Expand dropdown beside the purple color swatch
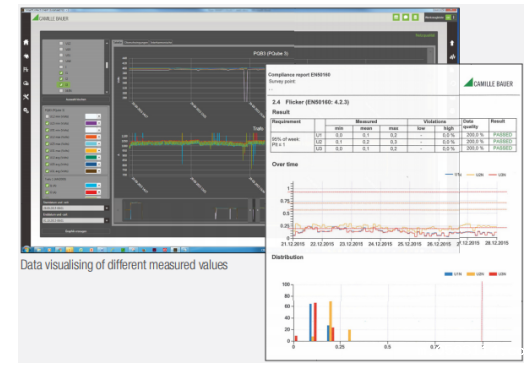 point(99,123)
